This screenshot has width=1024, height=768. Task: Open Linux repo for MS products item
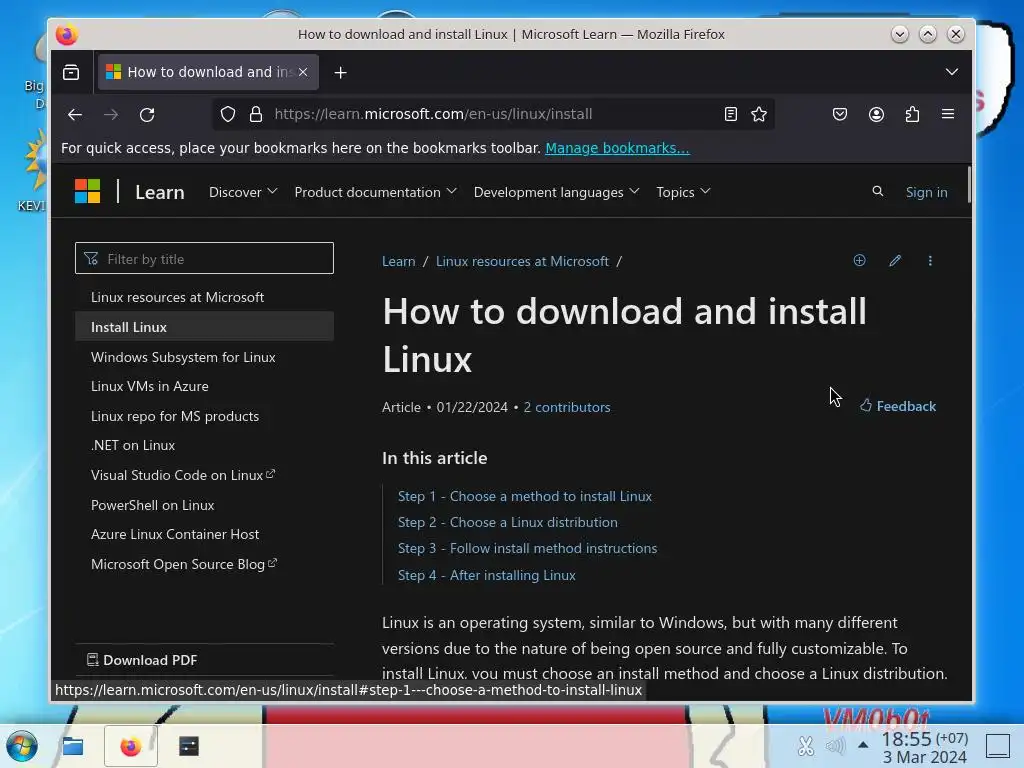(x=174, y=416)
